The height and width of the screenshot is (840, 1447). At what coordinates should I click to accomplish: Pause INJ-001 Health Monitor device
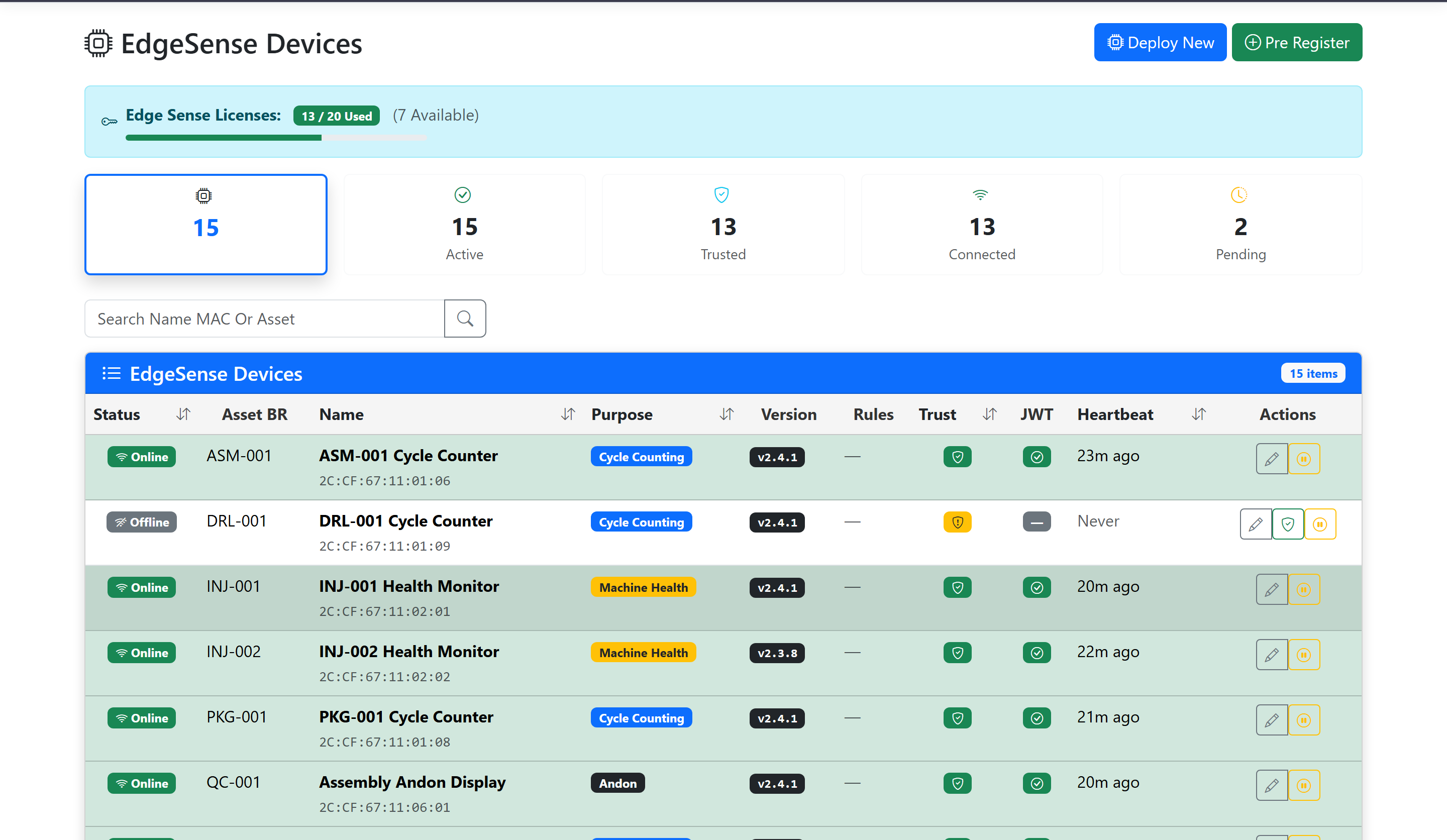click(x=1303, y=590)
